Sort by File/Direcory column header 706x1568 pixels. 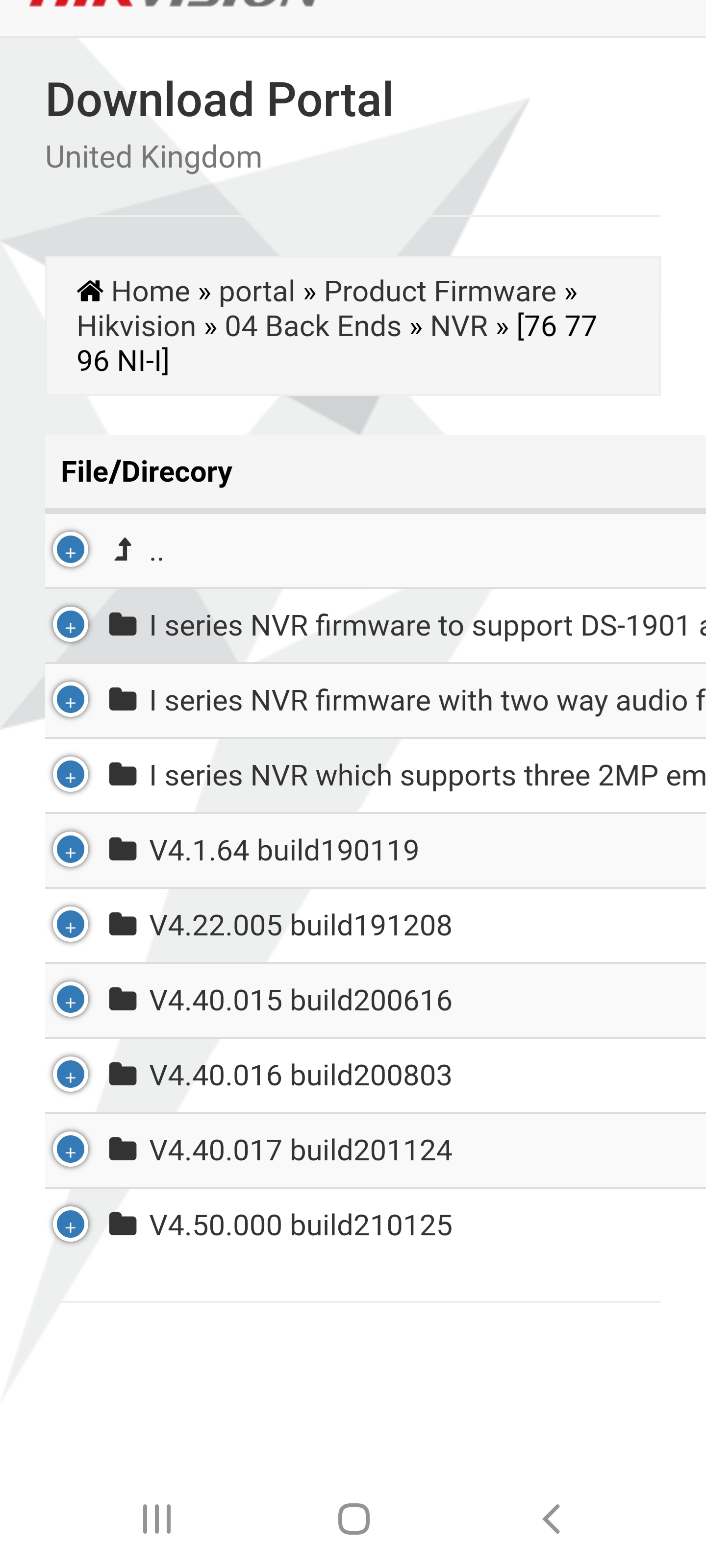tap(147, 472)
